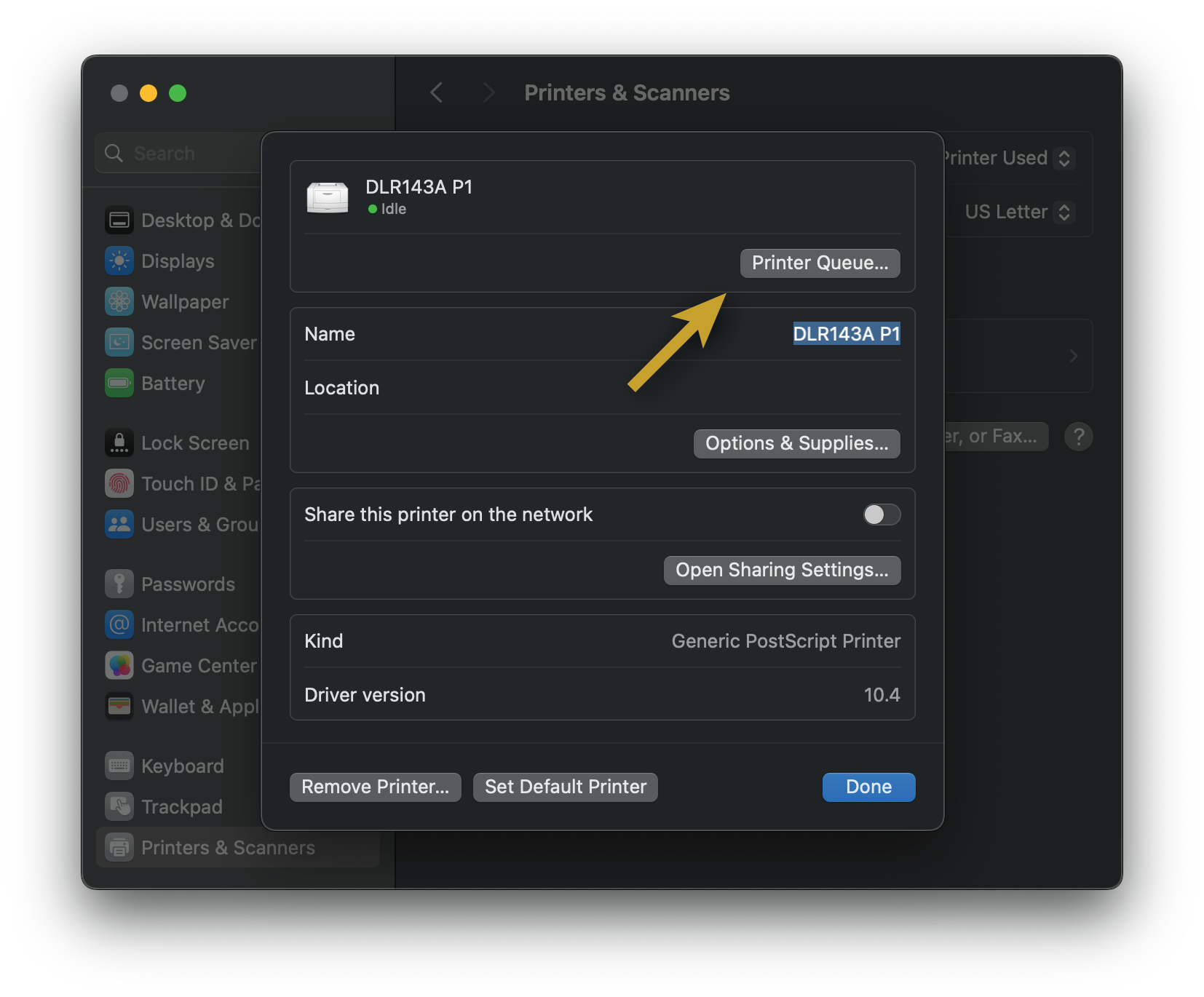
Task: Select the Trackpad icon
Action: (119, 807)
